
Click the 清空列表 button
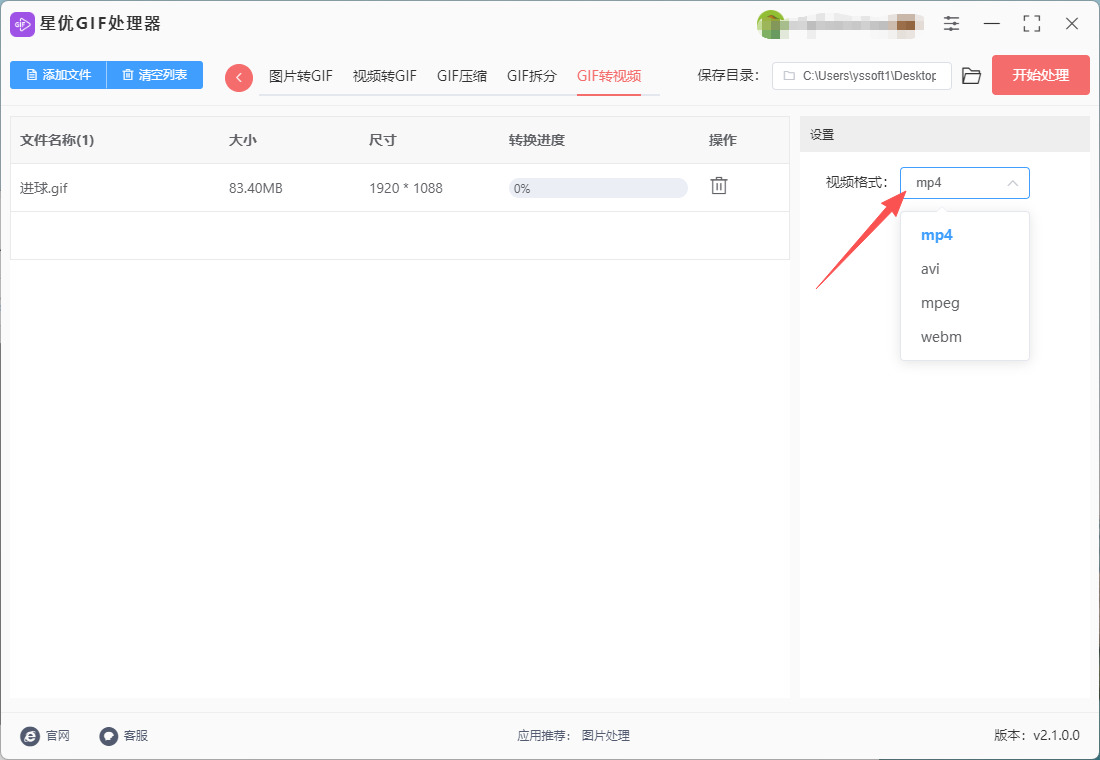(154, 75)
